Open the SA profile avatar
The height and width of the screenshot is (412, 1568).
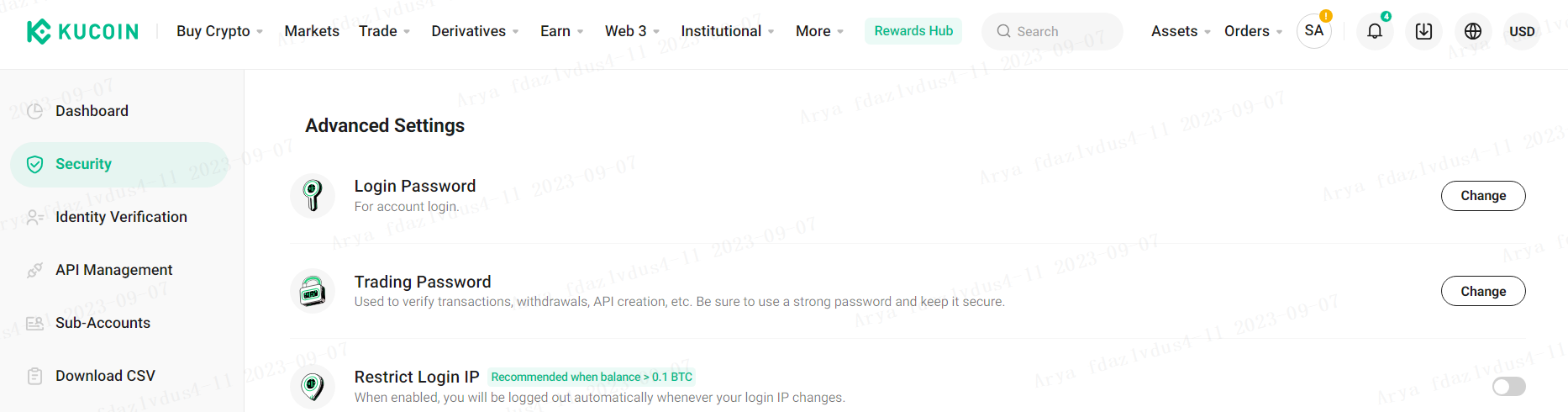tap(1314, 31)
